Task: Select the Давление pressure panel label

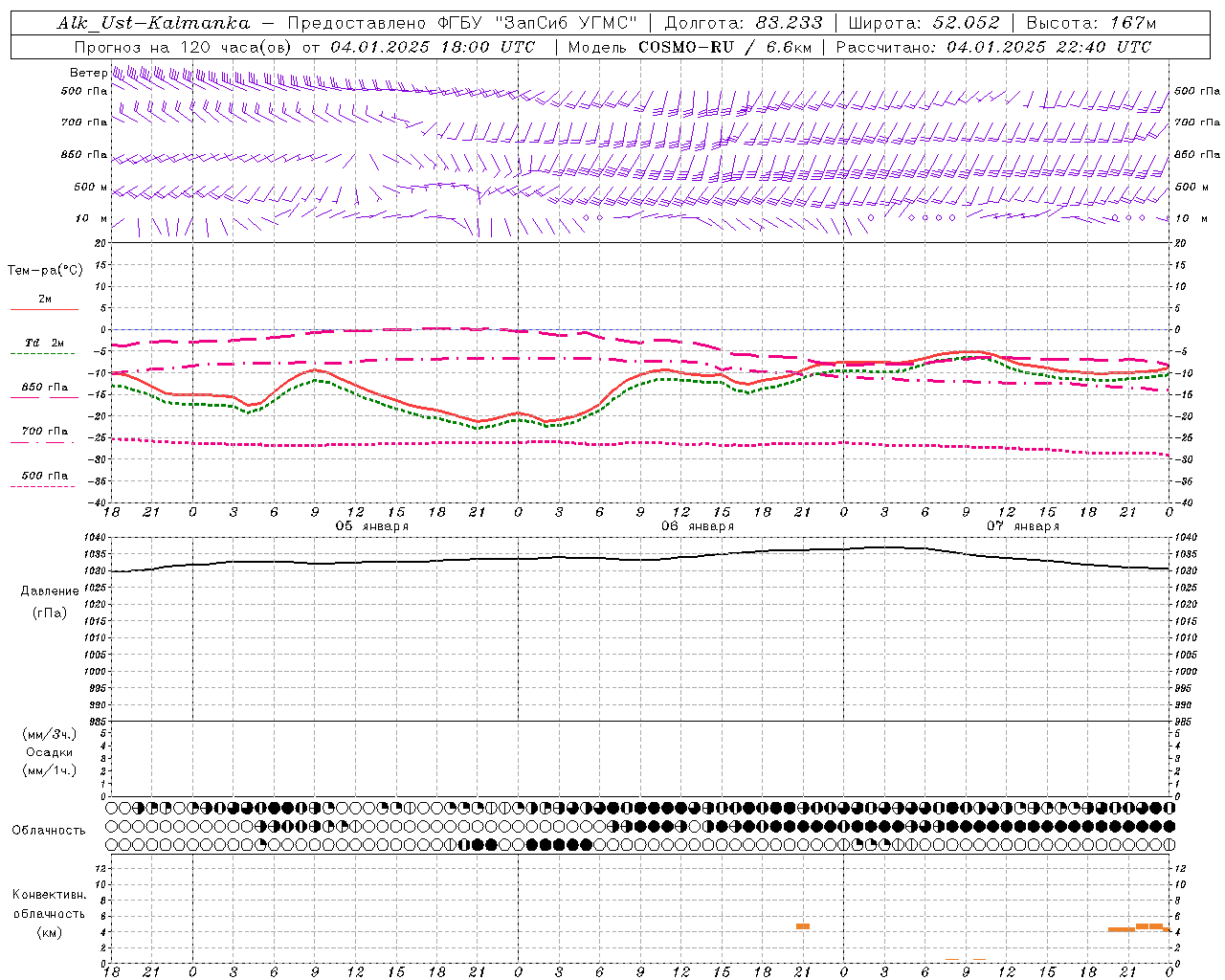Action: [x=50, y=591]
